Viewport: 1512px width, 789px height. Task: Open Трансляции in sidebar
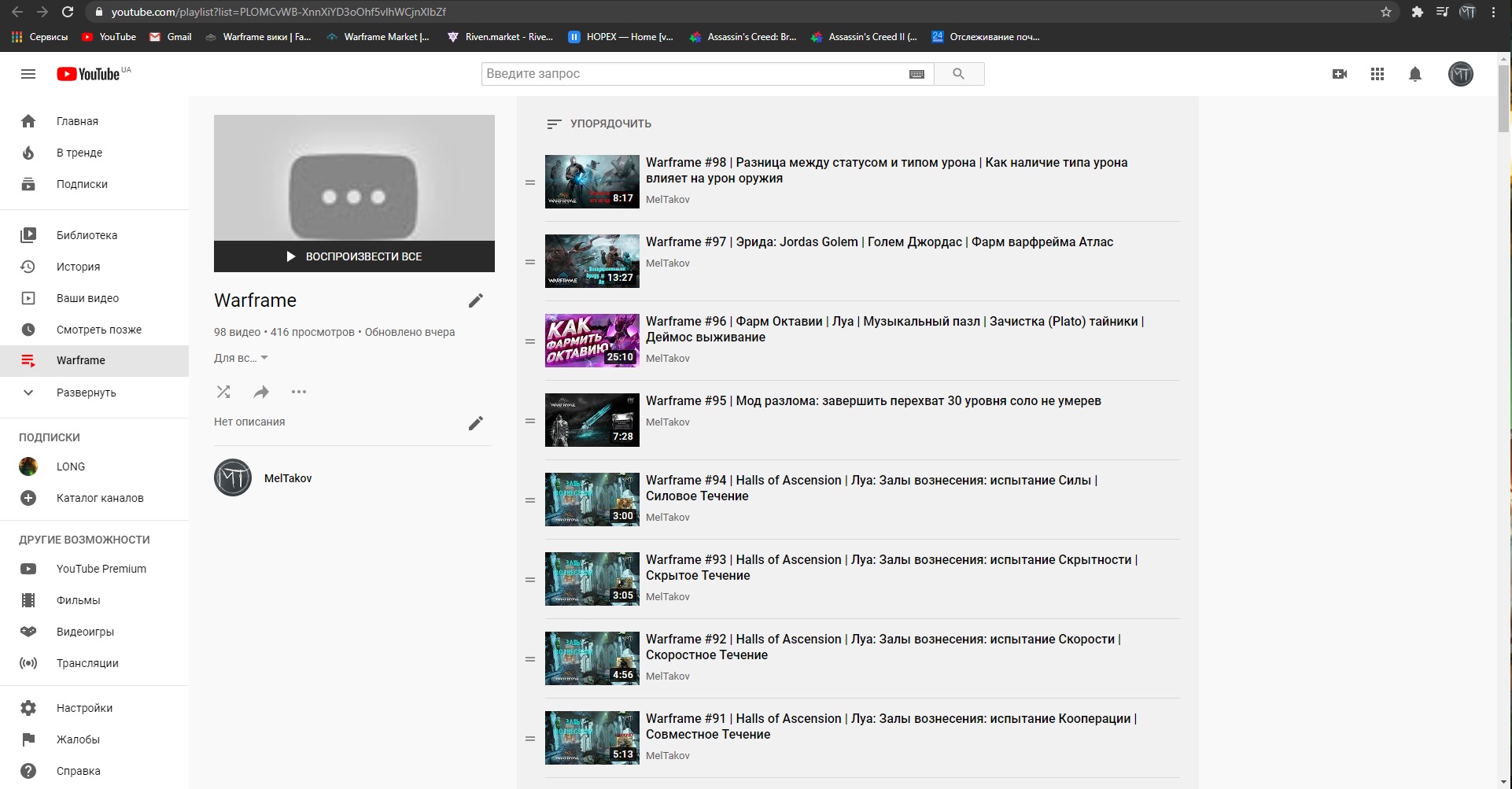(94, 663)
